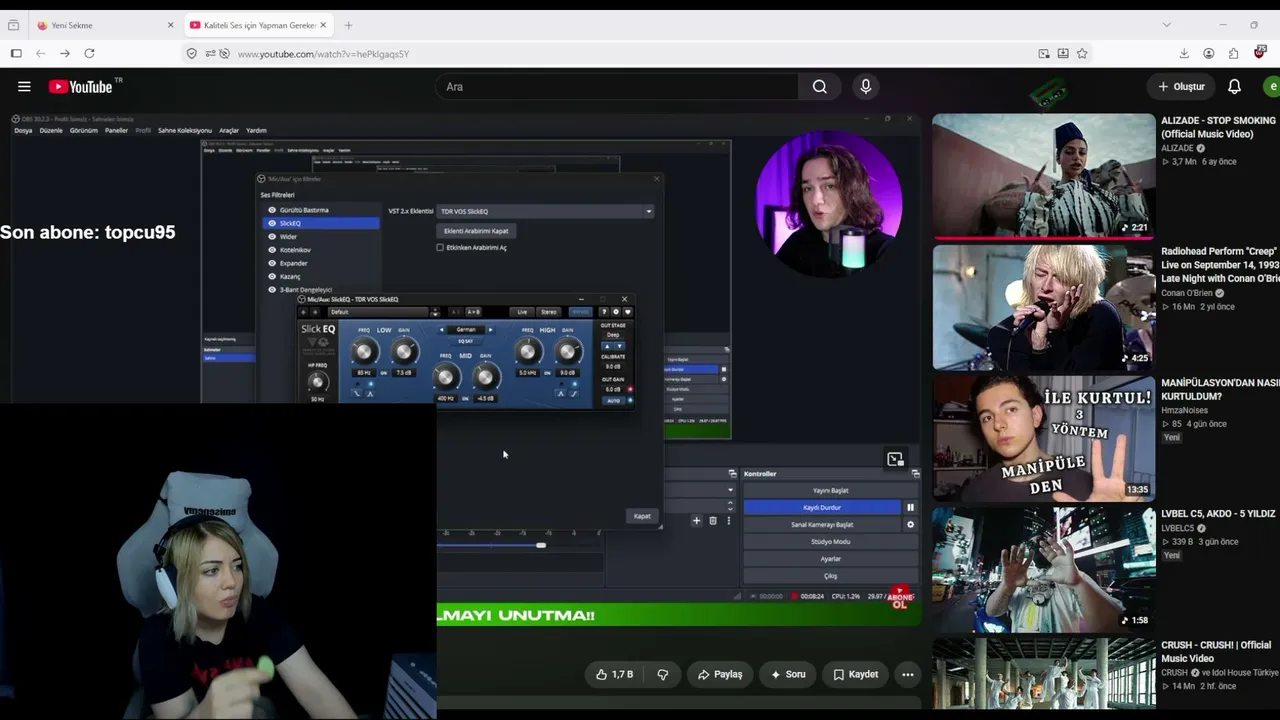
Task: Open the Görünüm menu in OBS
Action: [x=84, y=131]
